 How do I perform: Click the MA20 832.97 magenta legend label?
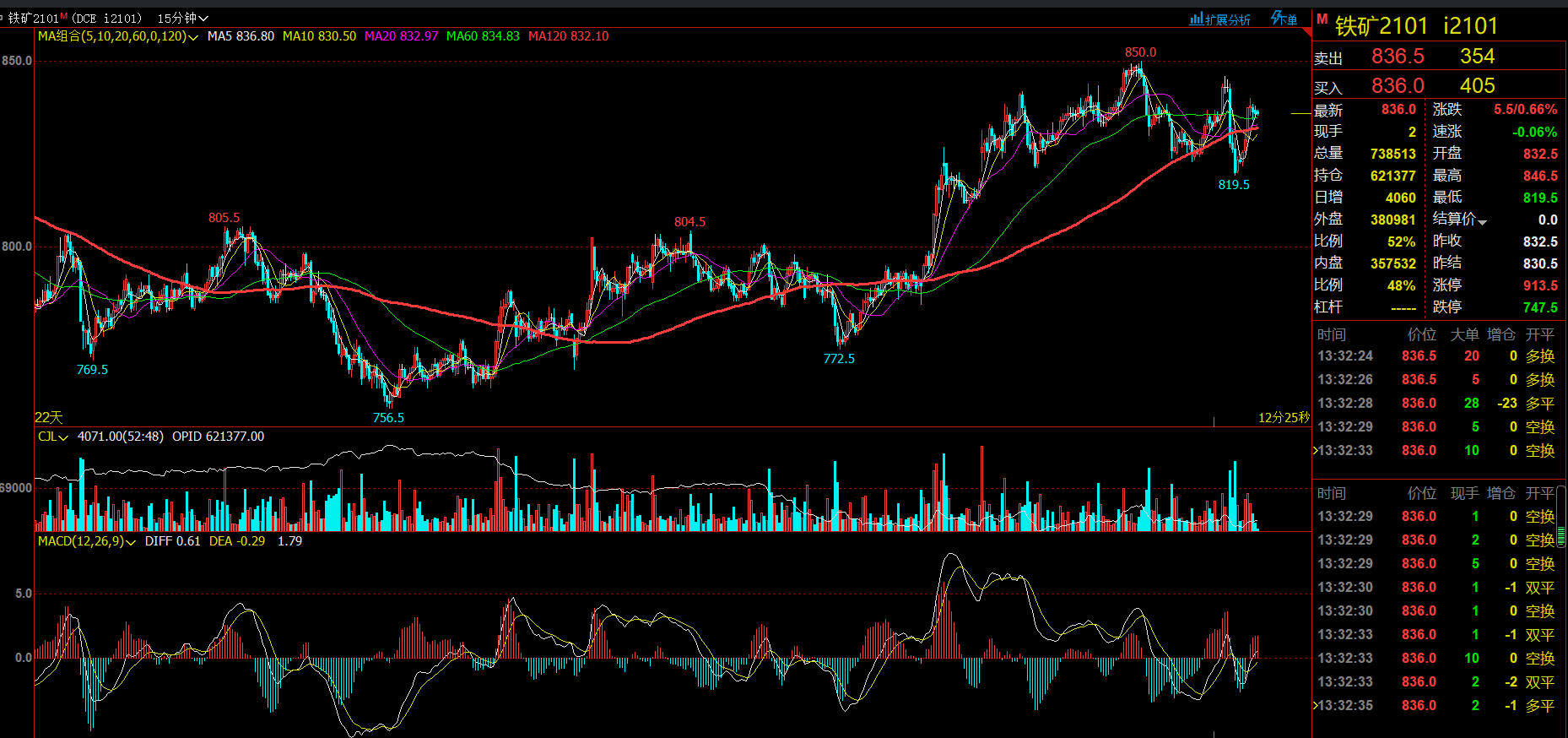tap(401, 36)
